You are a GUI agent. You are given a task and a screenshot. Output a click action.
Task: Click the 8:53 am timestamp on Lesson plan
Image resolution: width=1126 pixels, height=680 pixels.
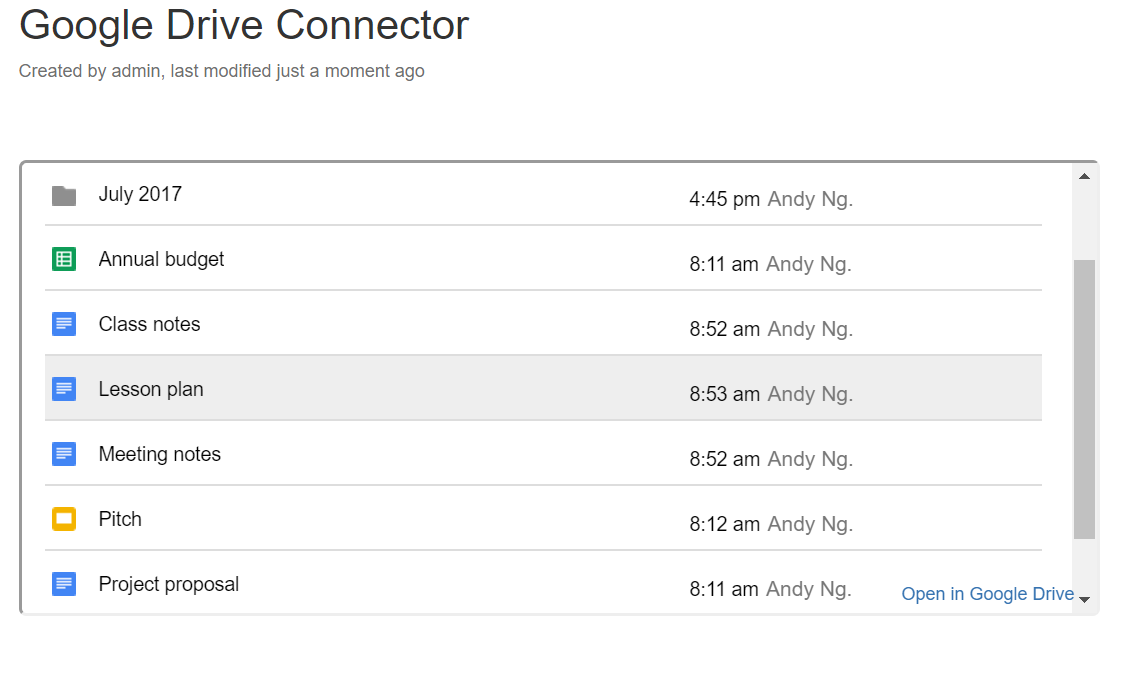(724, 394)
